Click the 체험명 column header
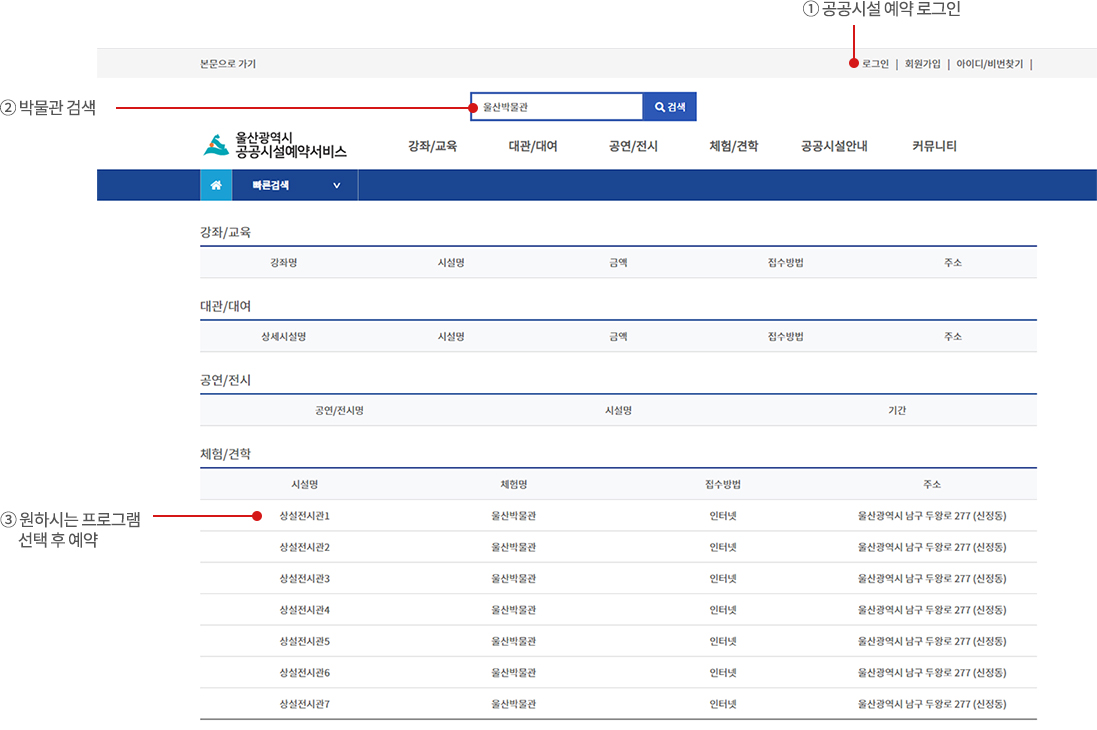 514,484
